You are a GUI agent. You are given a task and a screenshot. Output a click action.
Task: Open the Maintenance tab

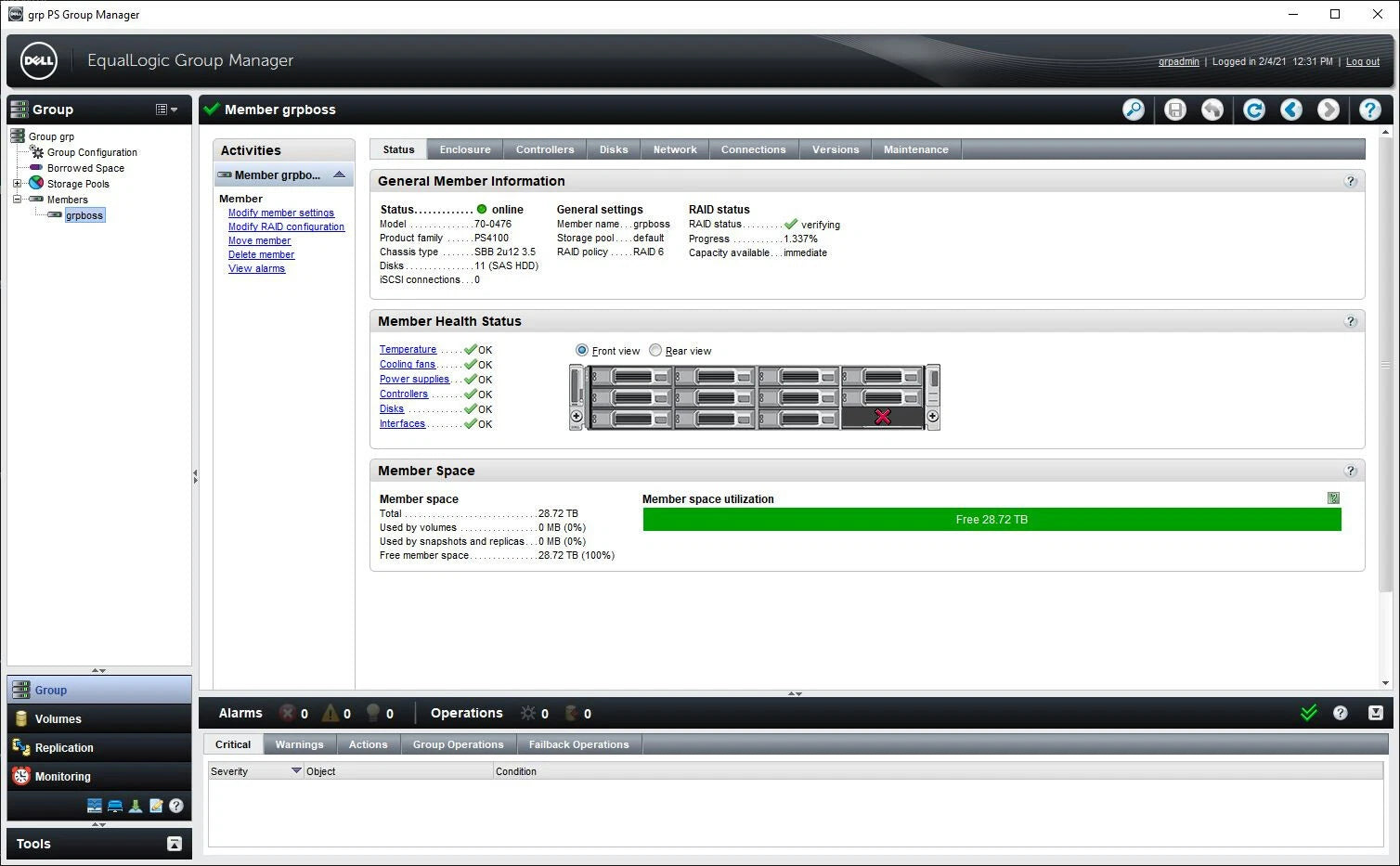[916, 149]
